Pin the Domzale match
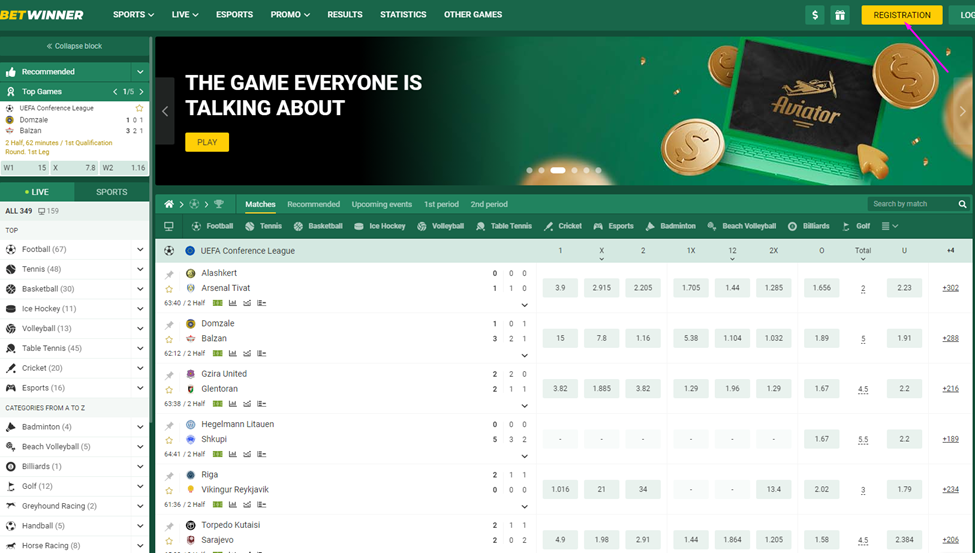 point(169,325)
